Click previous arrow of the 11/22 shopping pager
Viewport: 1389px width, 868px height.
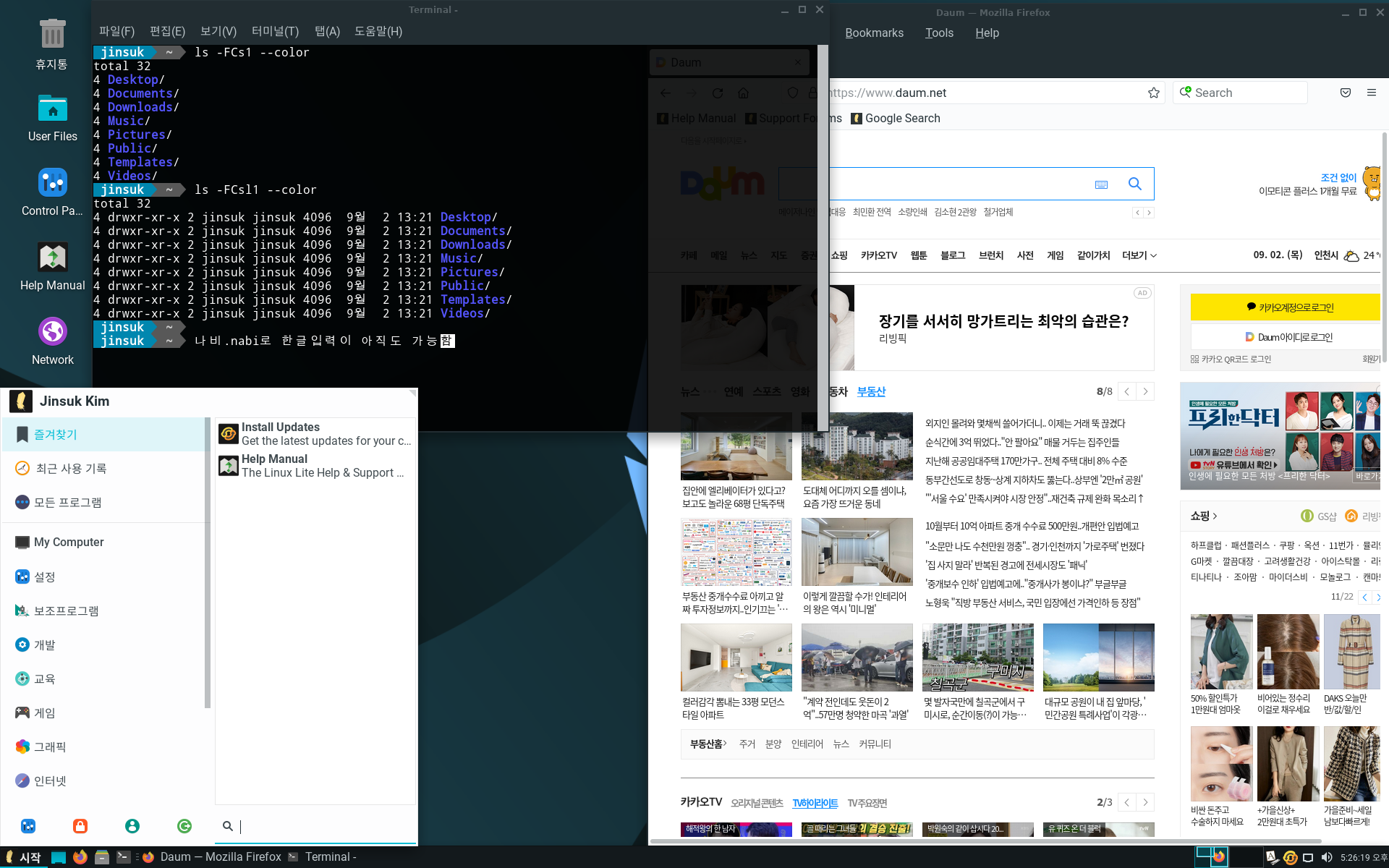pos(1364,597)
